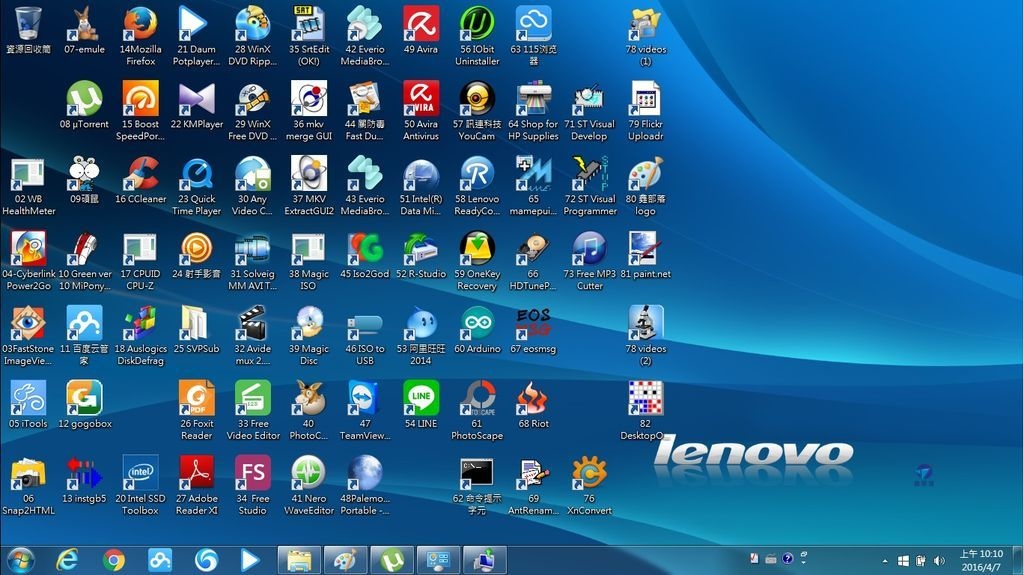Open 20 Intel SSD Toolbox
Image resolution: width=1024 pixels, height=575 pixels.
(x=140, y=473)
